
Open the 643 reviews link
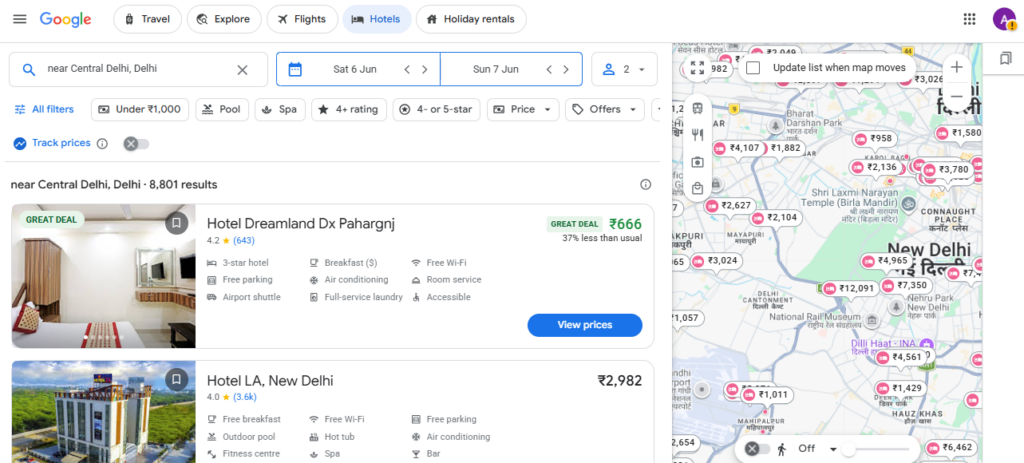244,240
